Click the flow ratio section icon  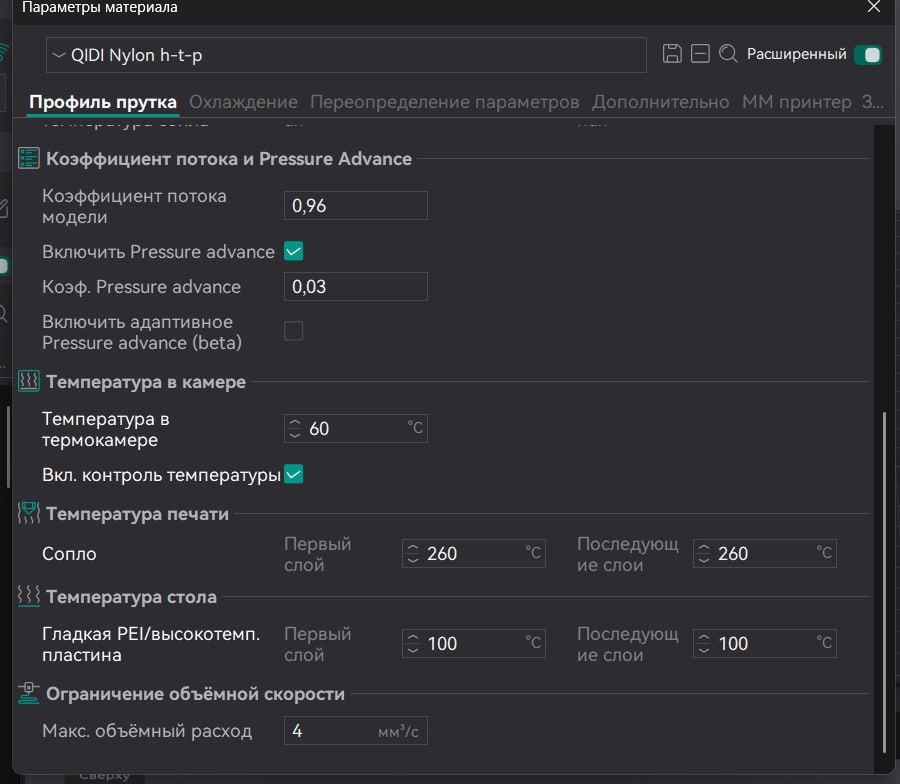(29, 159)
